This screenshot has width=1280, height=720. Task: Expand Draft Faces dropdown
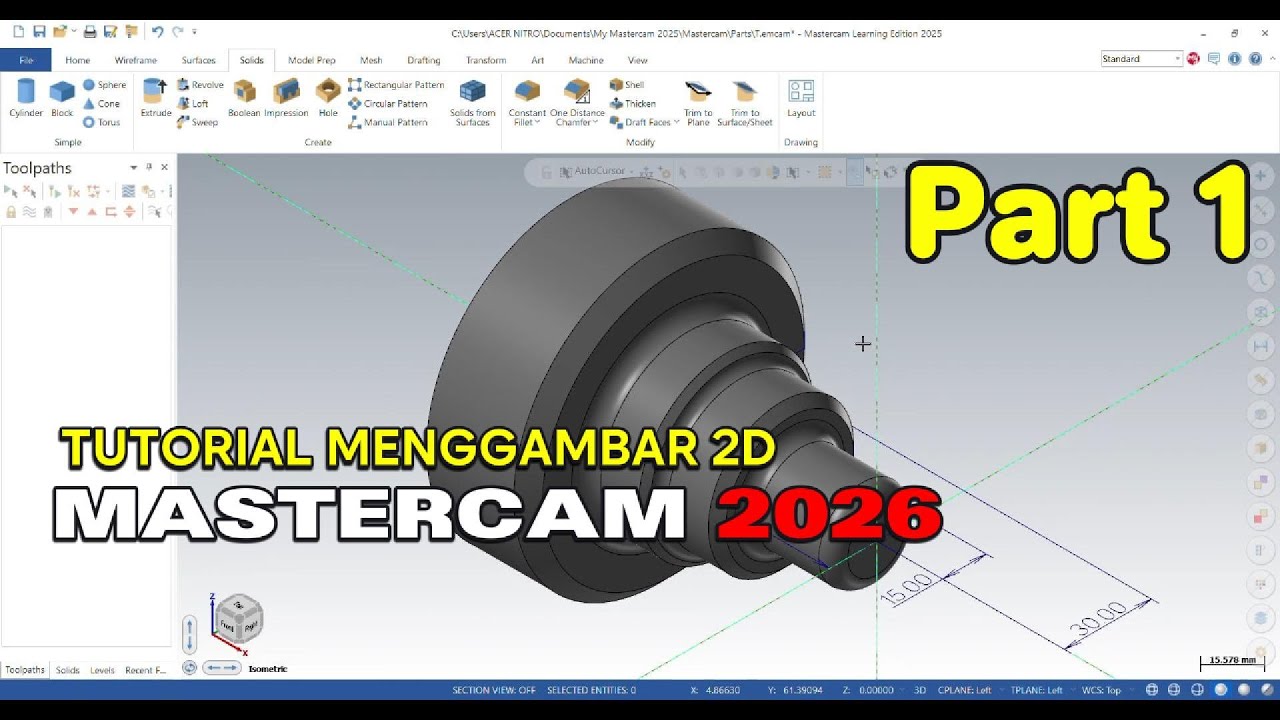676,122
